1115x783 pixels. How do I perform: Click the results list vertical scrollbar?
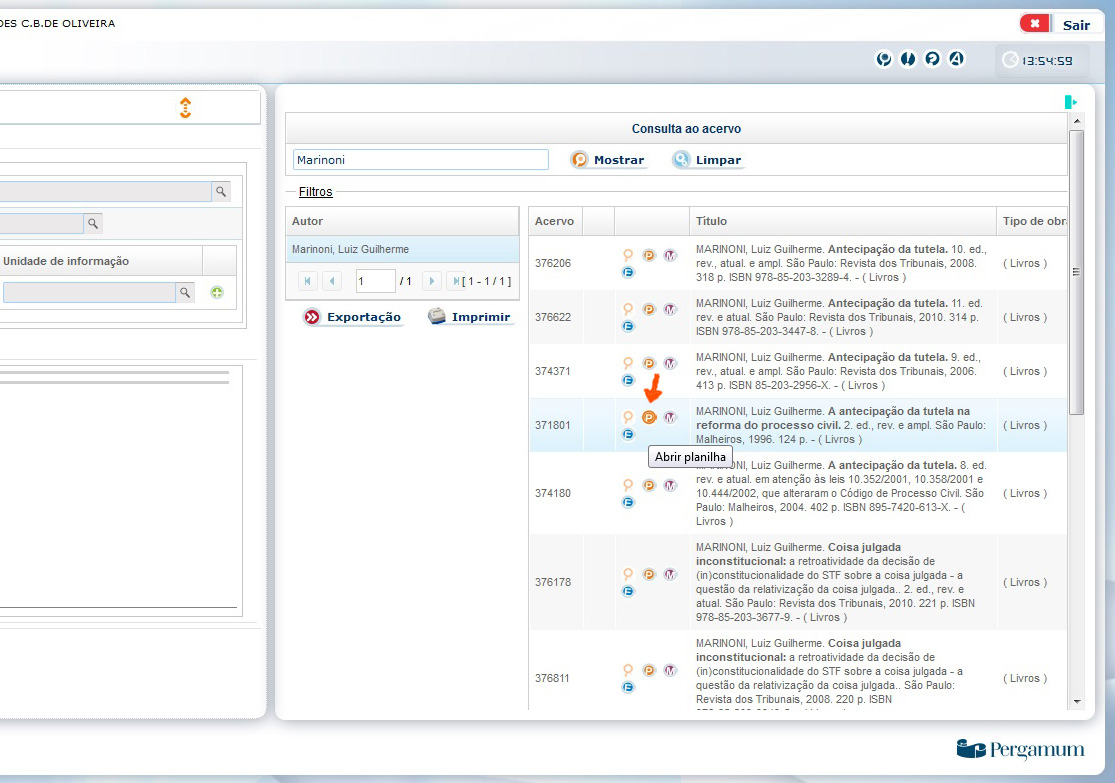click(x=1076, y=271)
